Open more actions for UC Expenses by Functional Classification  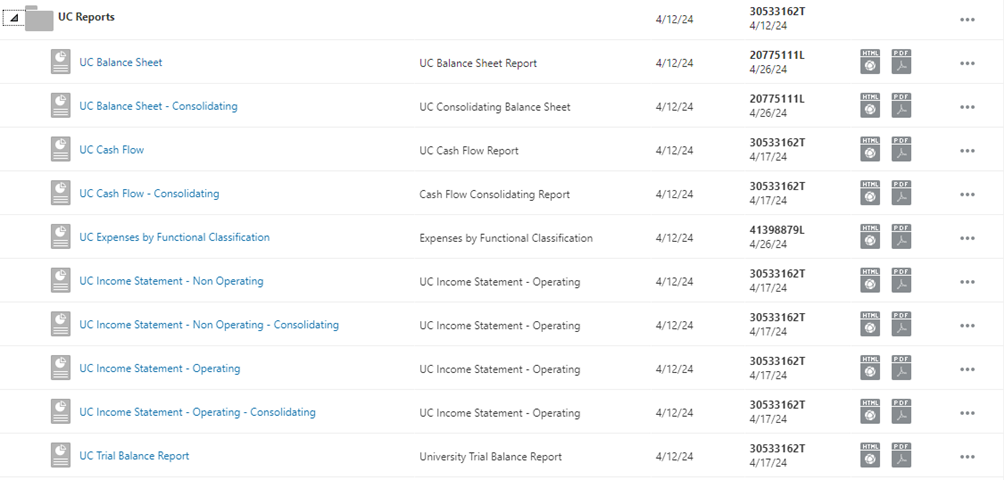pos(967,238)
